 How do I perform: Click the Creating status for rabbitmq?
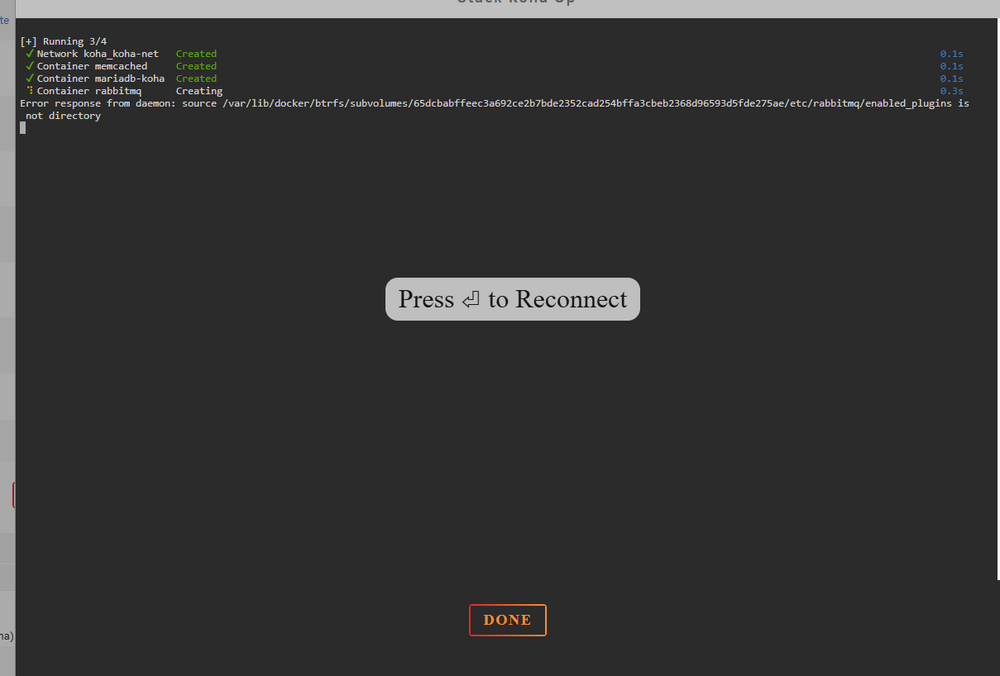(199, 91)
